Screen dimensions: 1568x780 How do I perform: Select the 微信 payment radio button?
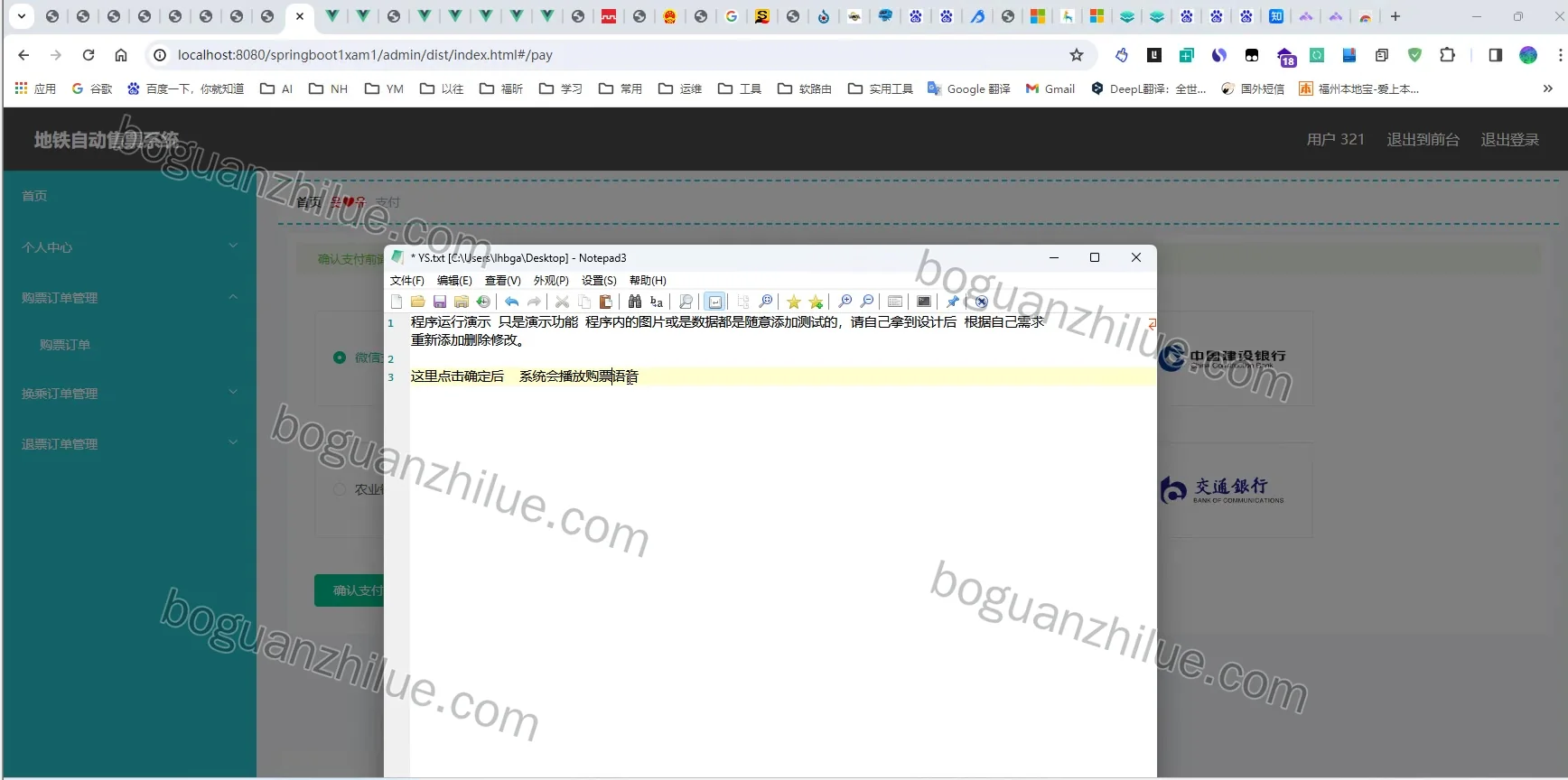coord(340,357)
